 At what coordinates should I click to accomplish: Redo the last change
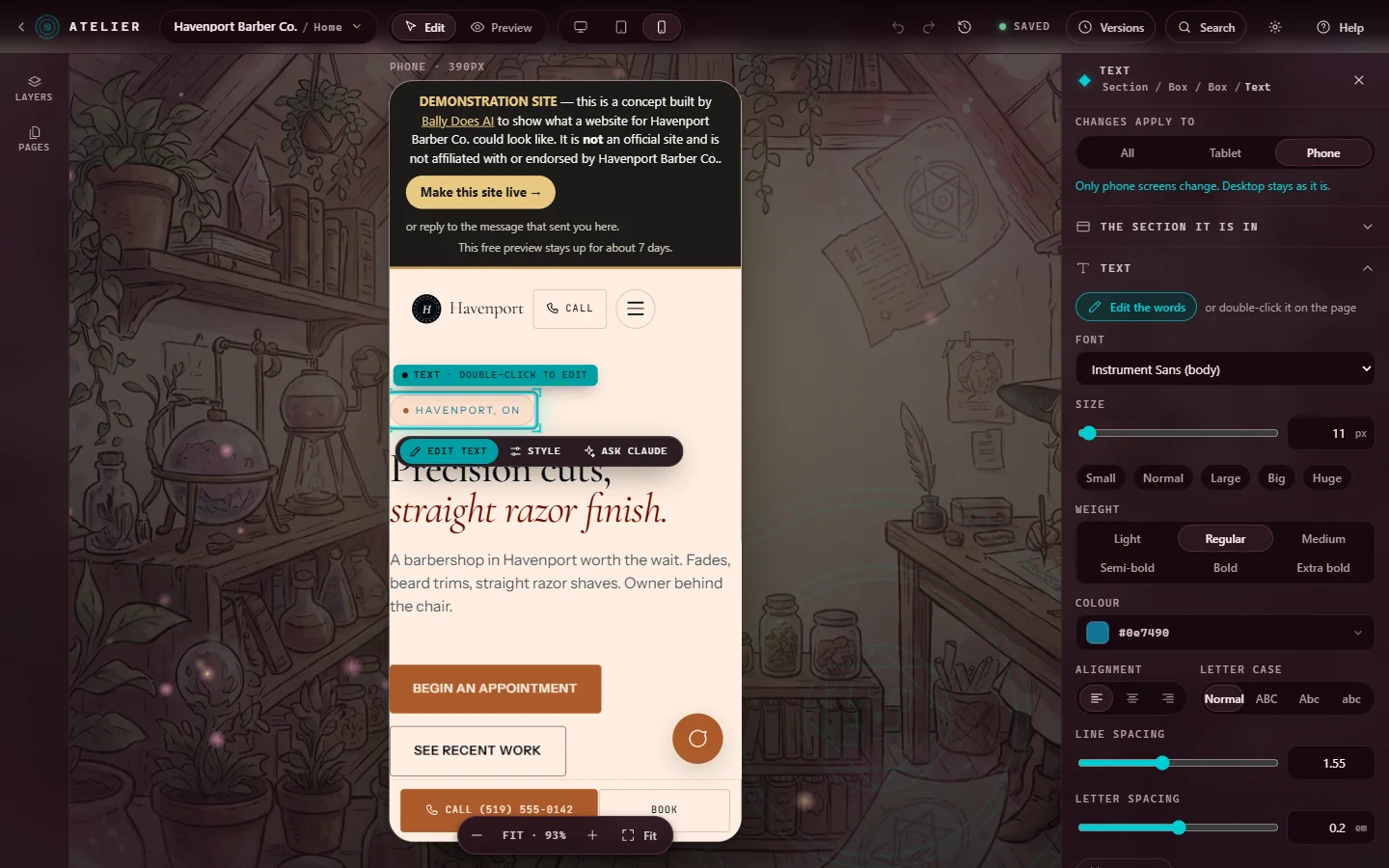point(929,27)
